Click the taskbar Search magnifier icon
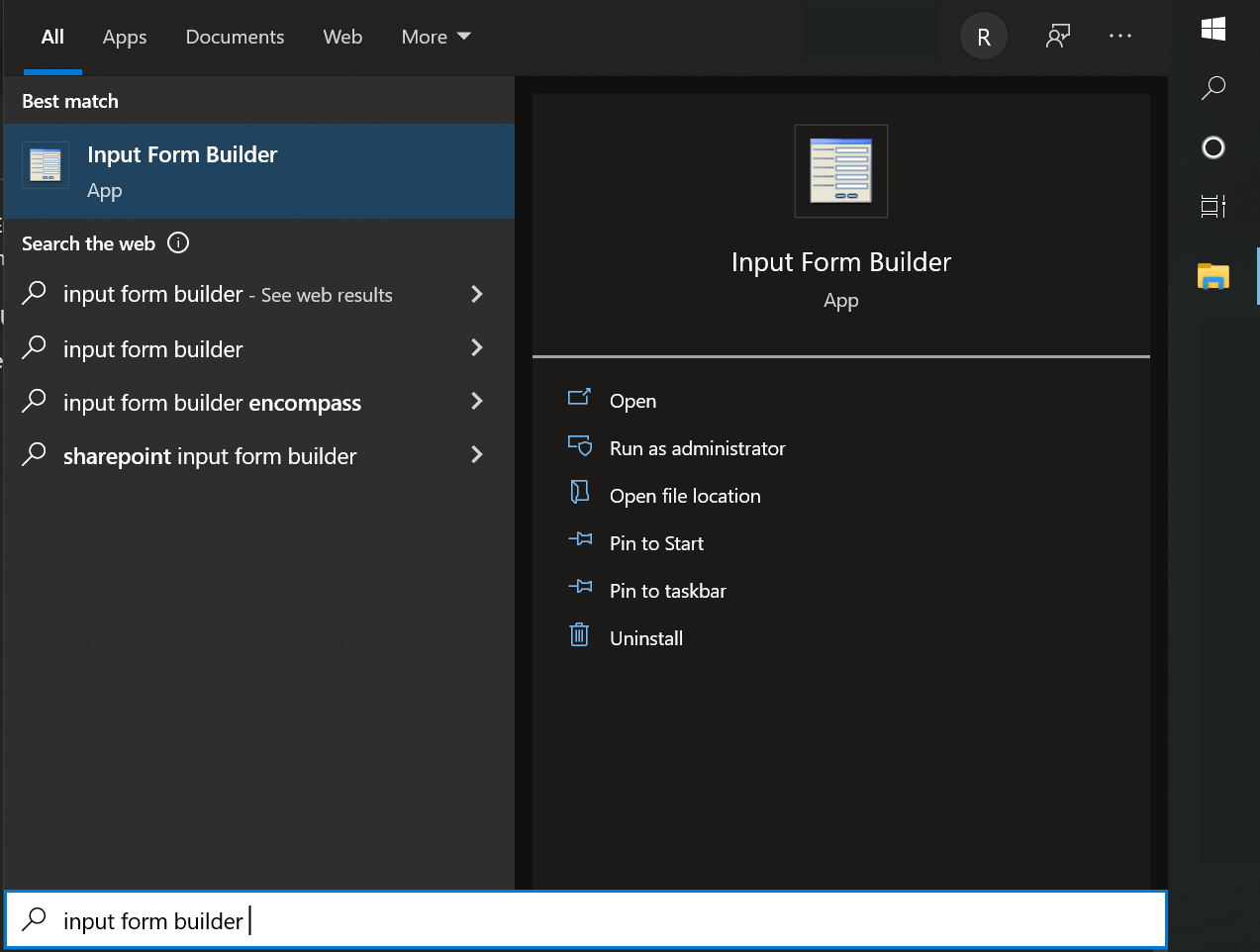This screenshot has width=1260, height=952. (1213, 88)
